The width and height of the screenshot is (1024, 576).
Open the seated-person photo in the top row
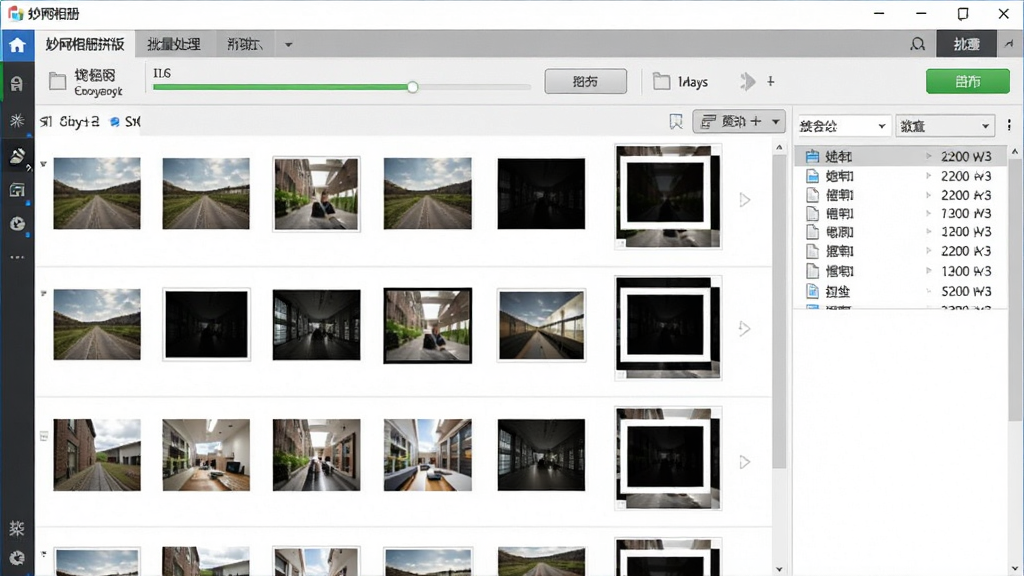point(316,194)
